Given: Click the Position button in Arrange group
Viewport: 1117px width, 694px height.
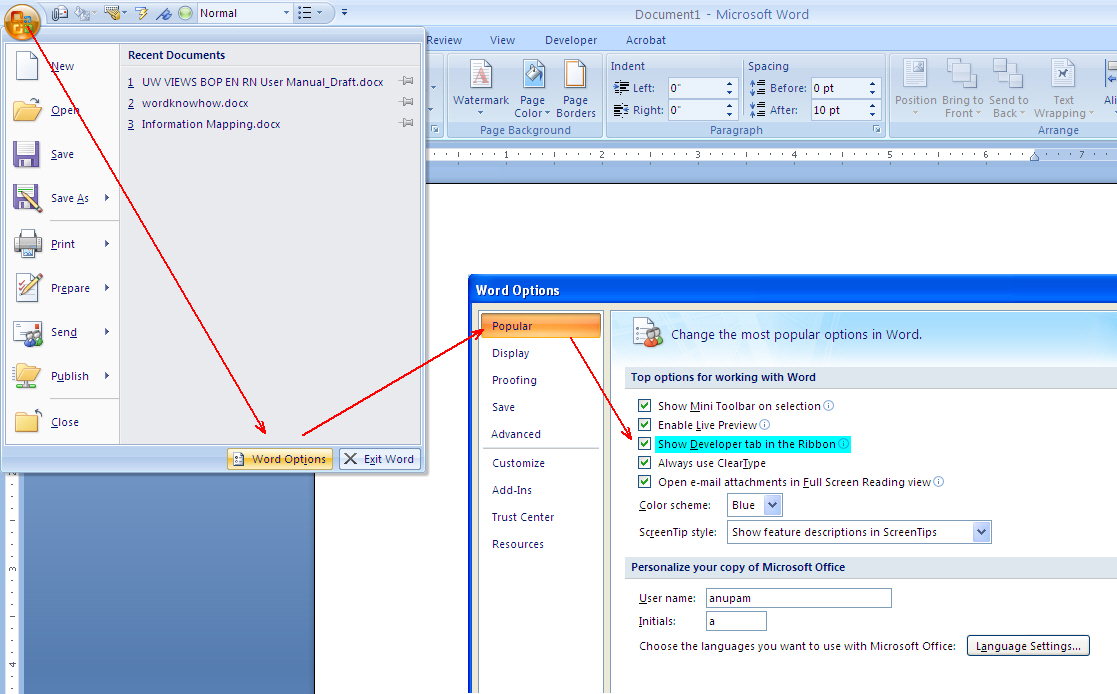Looking at the screenshot, I should (915, 88).
